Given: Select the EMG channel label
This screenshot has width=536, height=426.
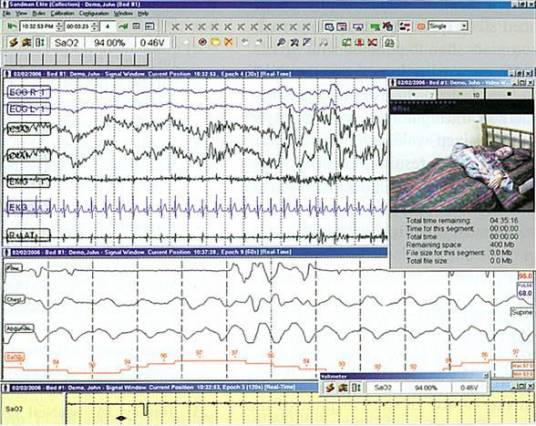Looking at the screenshot, I should 29,181.
